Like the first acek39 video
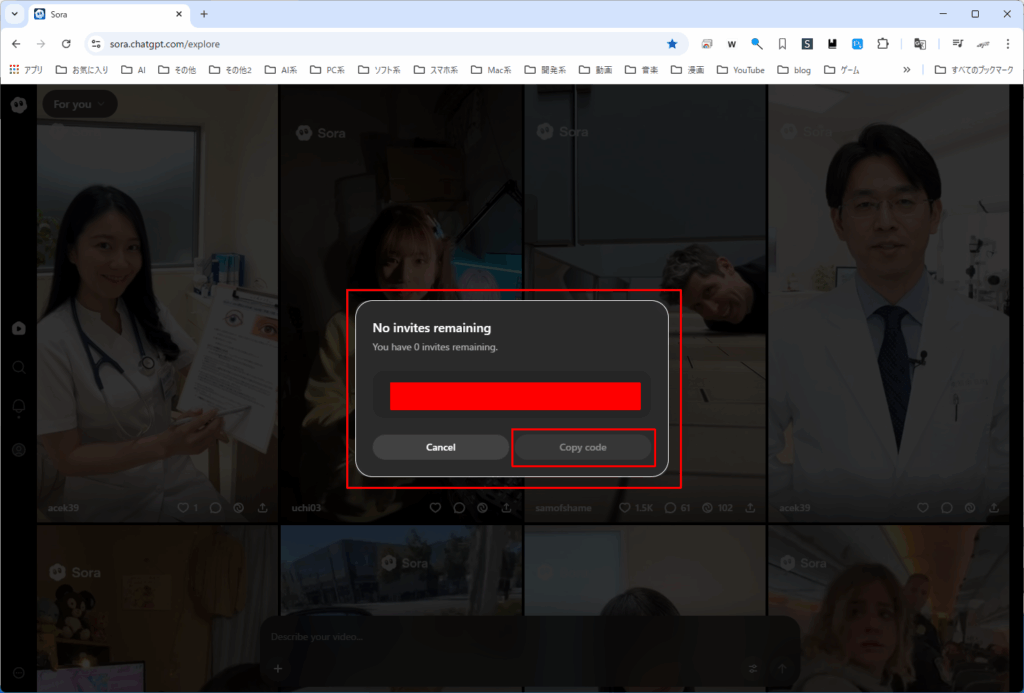The height and width of the screenshot is (693, 1024). coord(183,508)
